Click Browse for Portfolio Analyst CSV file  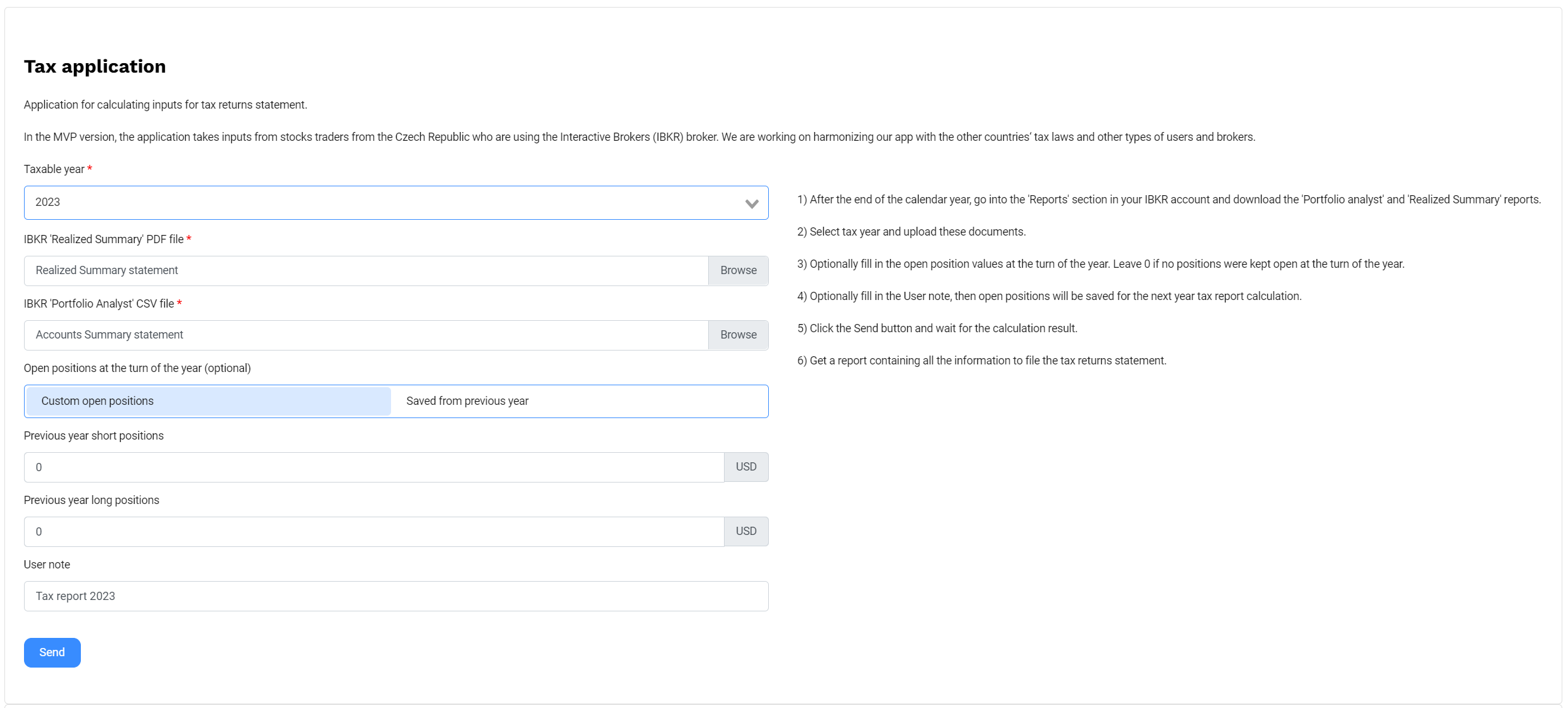pos(738,335)
